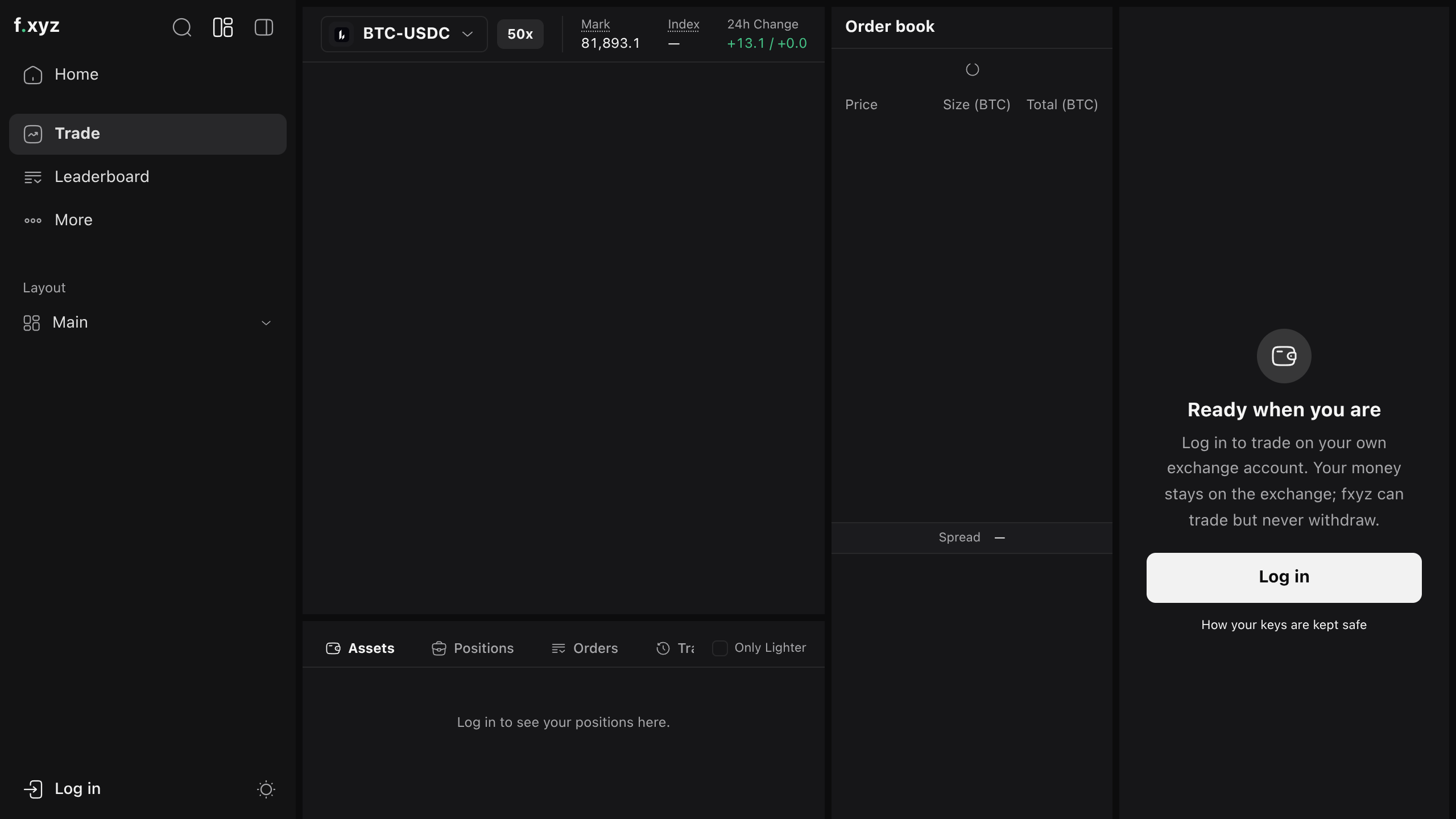Expand the Main layout dropdown
This screenshot has width=1456, height=819.
pos(148,322)
